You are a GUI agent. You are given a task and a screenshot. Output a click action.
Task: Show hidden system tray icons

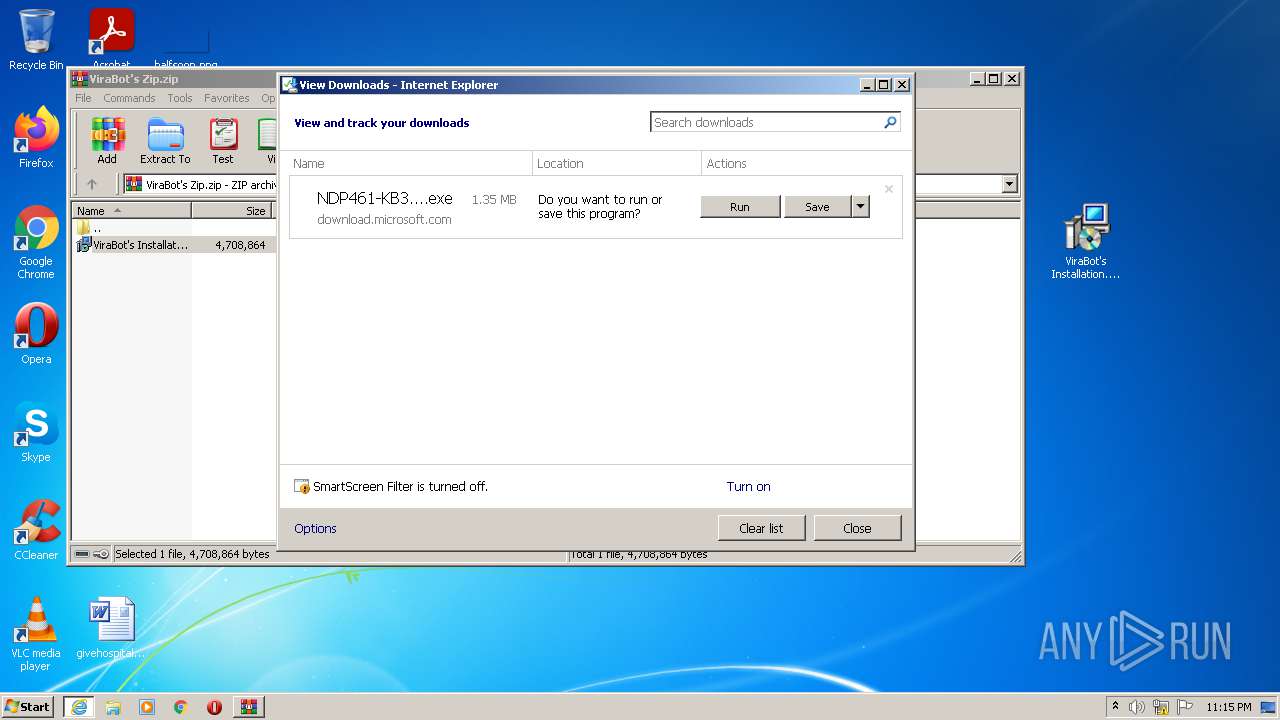(1115, 706)
